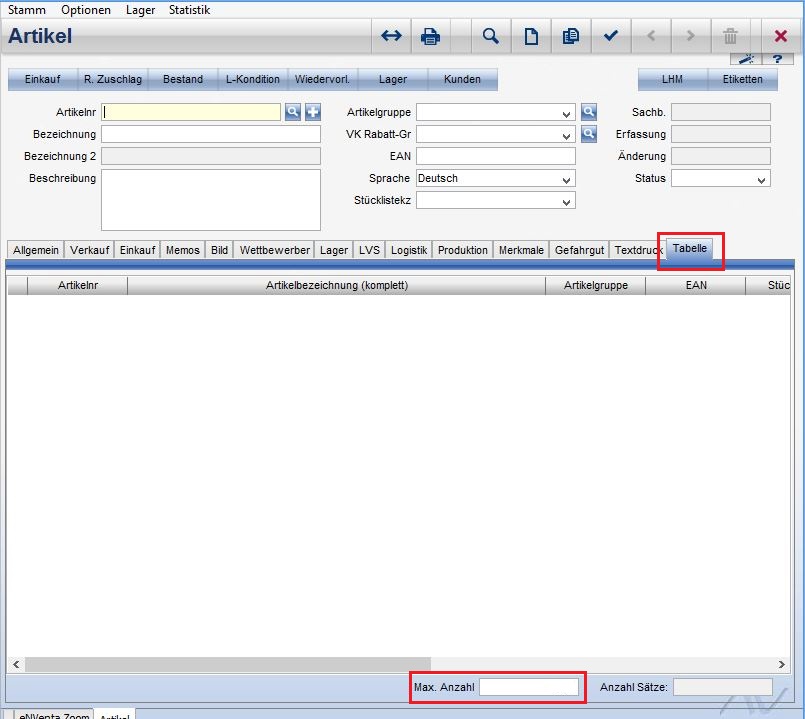
Task: Click the printer icon in toolbar
Action: pyautogui.click(x=431, y=36)
